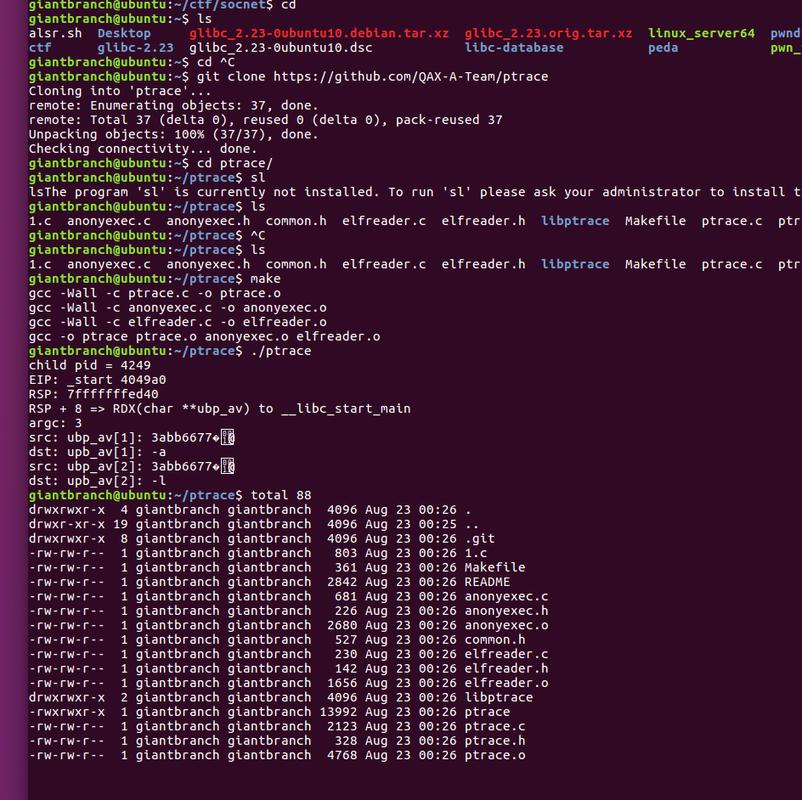Click the green linux_server64 executable name
The width and height of the screenshot is (802, 800).
coord(701,33)
